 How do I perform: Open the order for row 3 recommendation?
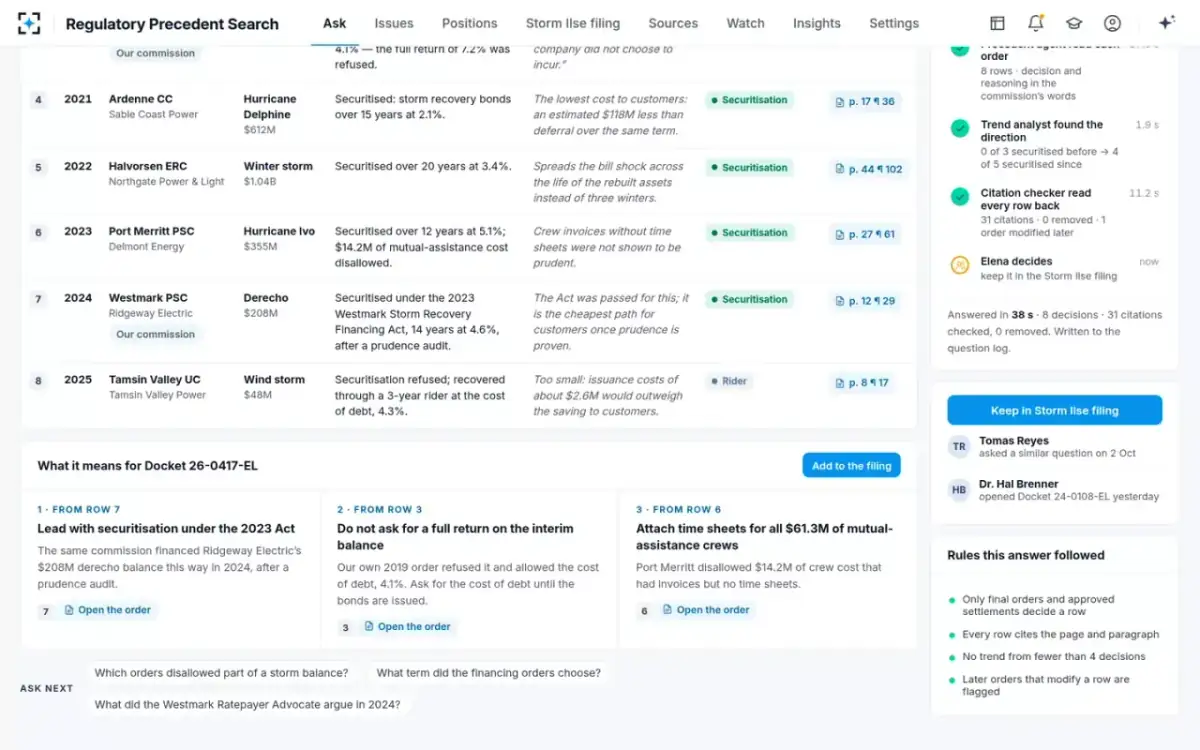(x=407, y=627)
